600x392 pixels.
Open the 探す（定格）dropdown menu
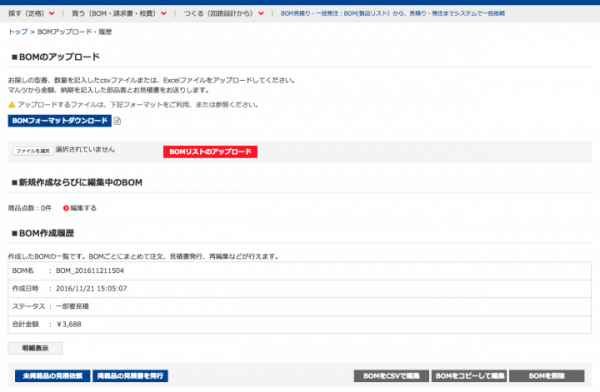(x=31, y=13)
